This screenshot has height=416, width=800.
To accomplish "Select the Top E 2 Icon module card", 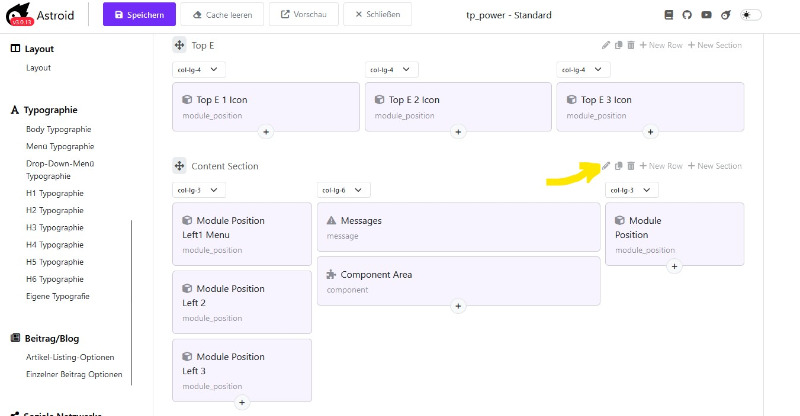I will [458, 107].
